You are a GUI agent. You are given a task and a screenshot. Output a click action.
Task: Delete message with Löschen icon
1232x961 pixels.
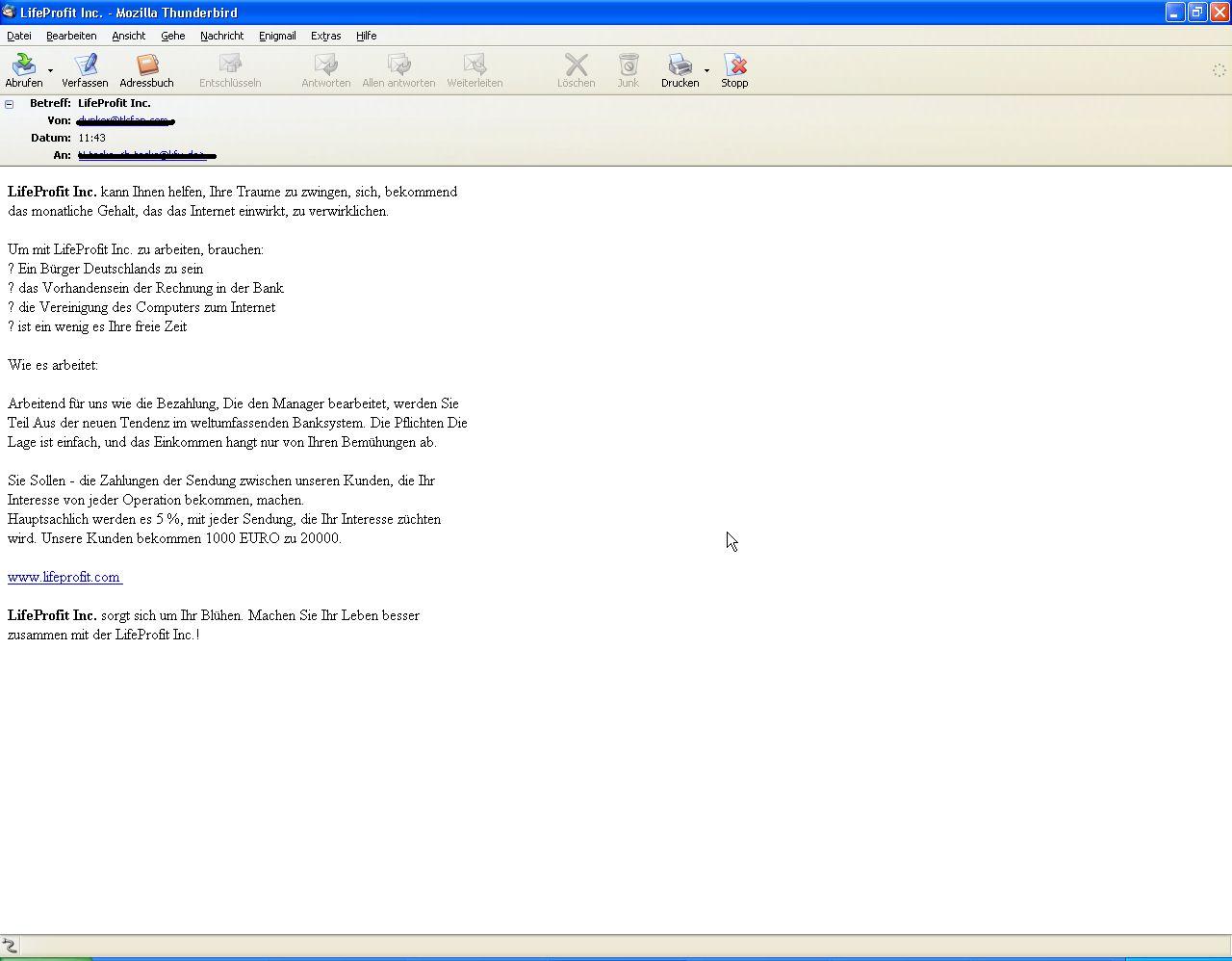pos(576,65)
